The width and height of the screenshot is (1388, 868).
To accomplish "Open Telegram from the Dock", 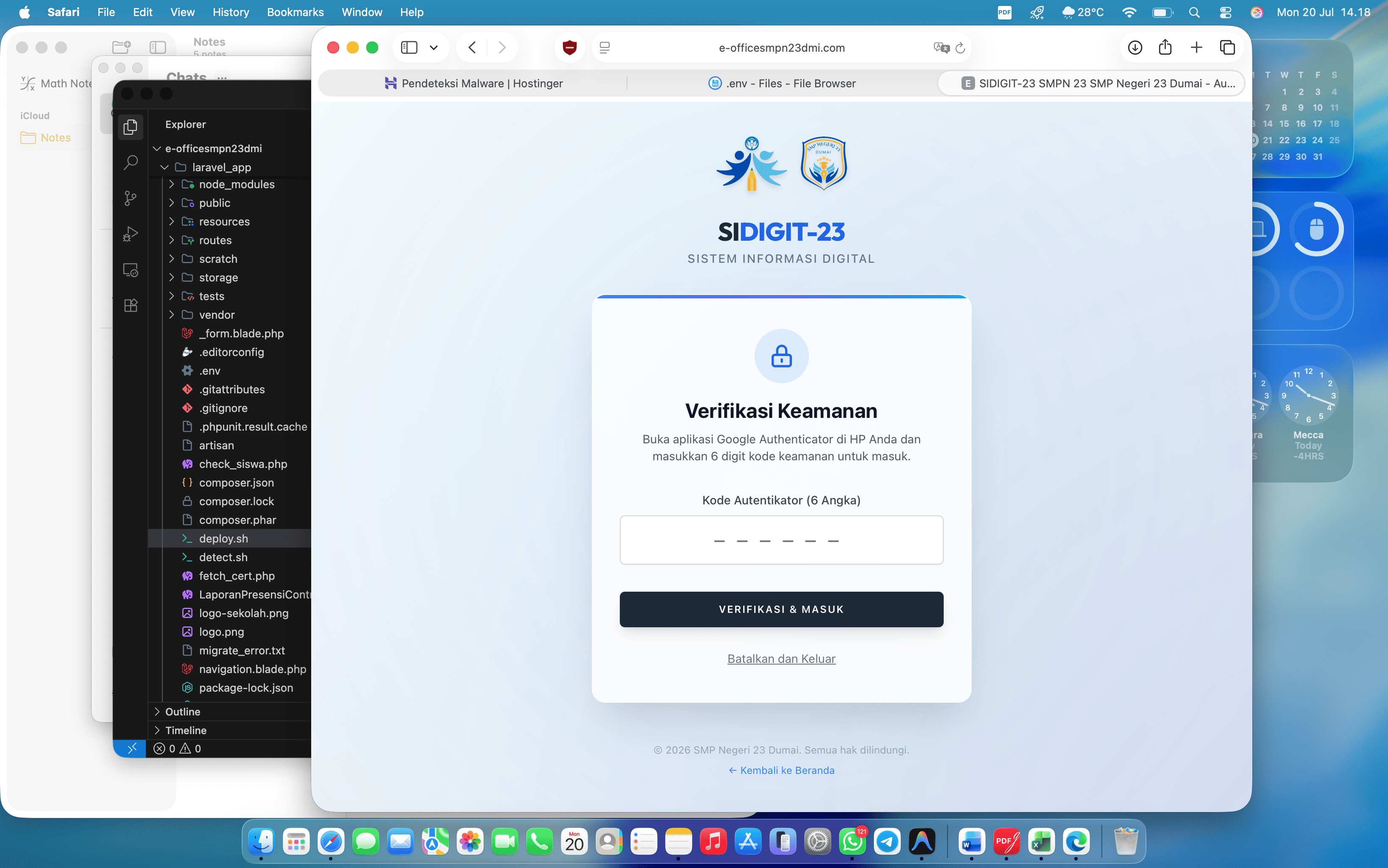I will tap(887, 842).
